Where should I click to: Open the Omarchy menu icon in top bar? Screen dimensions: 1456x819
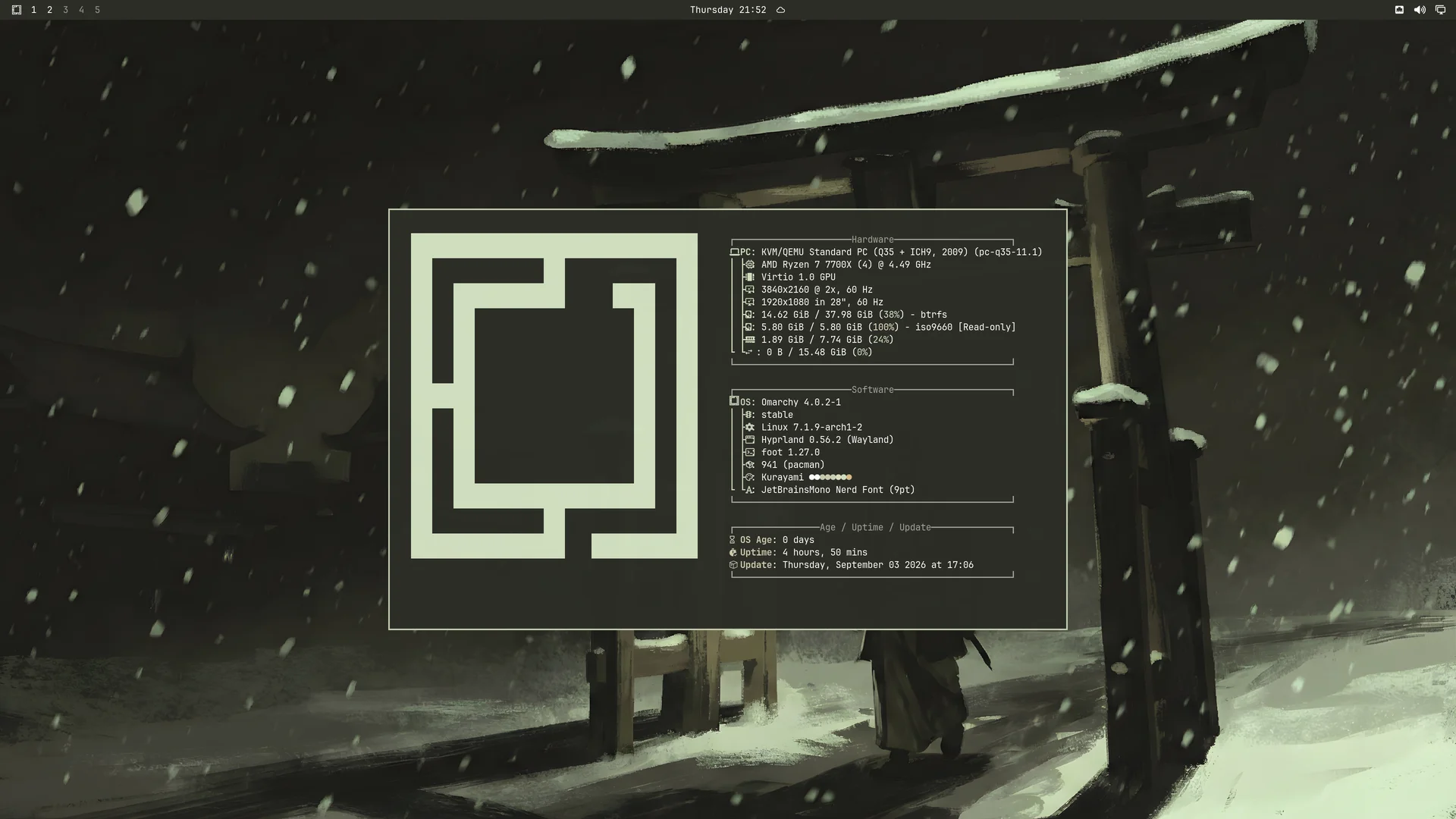16,10
